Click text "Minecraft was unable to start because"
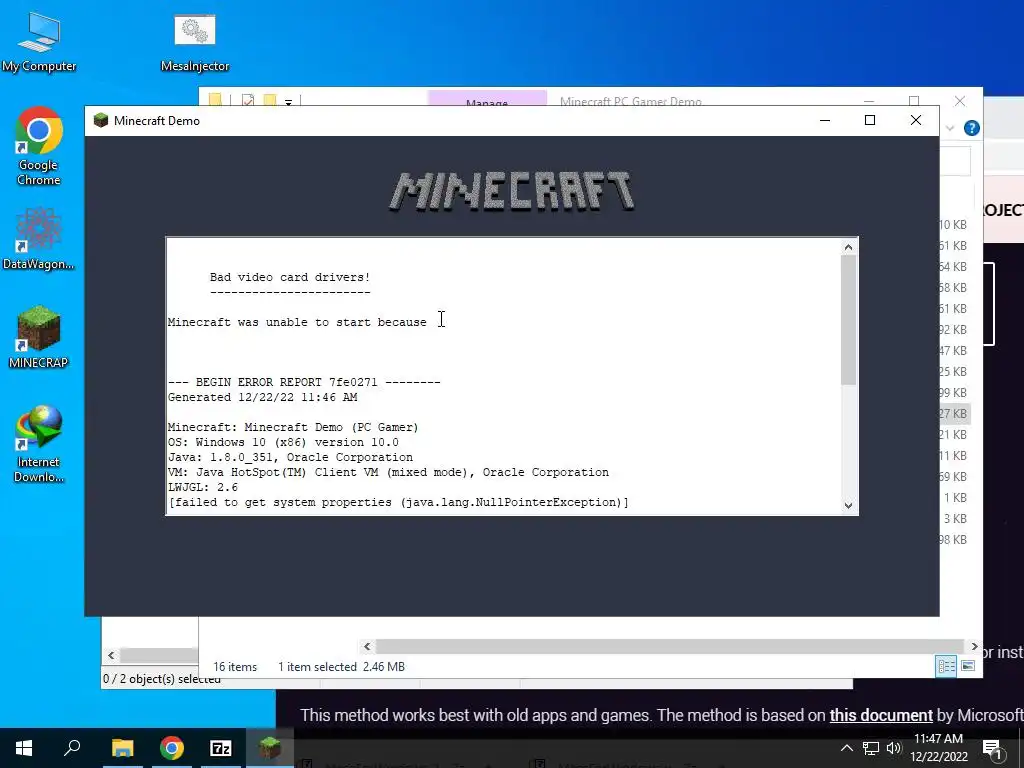This screenshot has width=1024, height=768. (297, 322)
